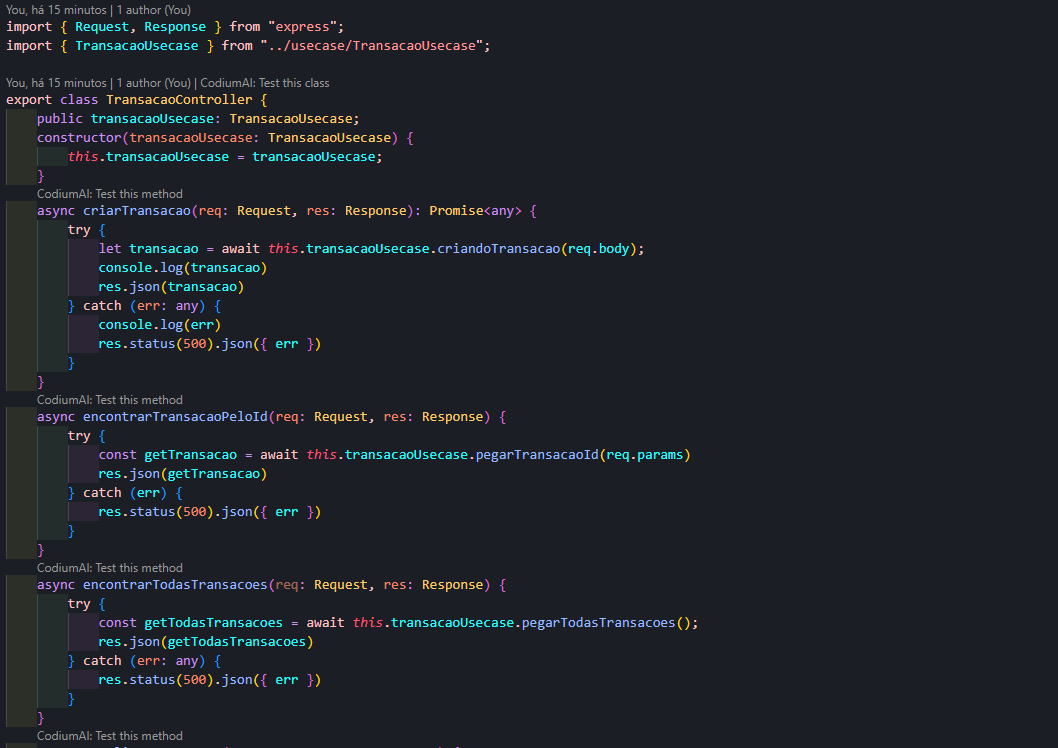The height and width of the screenshot is (748, 1058).
Task: Click getTransacao in its const declaration
Action: click(x=191, y=455)
